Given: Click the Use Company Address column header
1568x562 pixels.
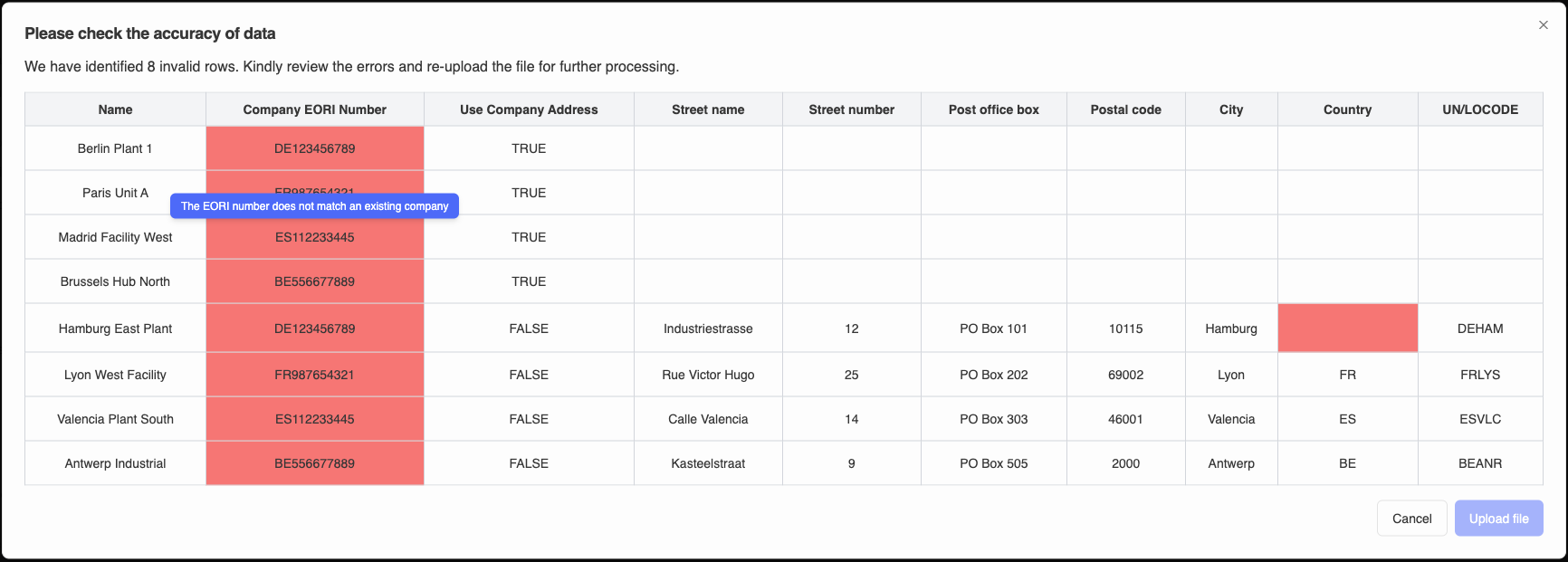Looking at the screenshot, I should 529,110.
